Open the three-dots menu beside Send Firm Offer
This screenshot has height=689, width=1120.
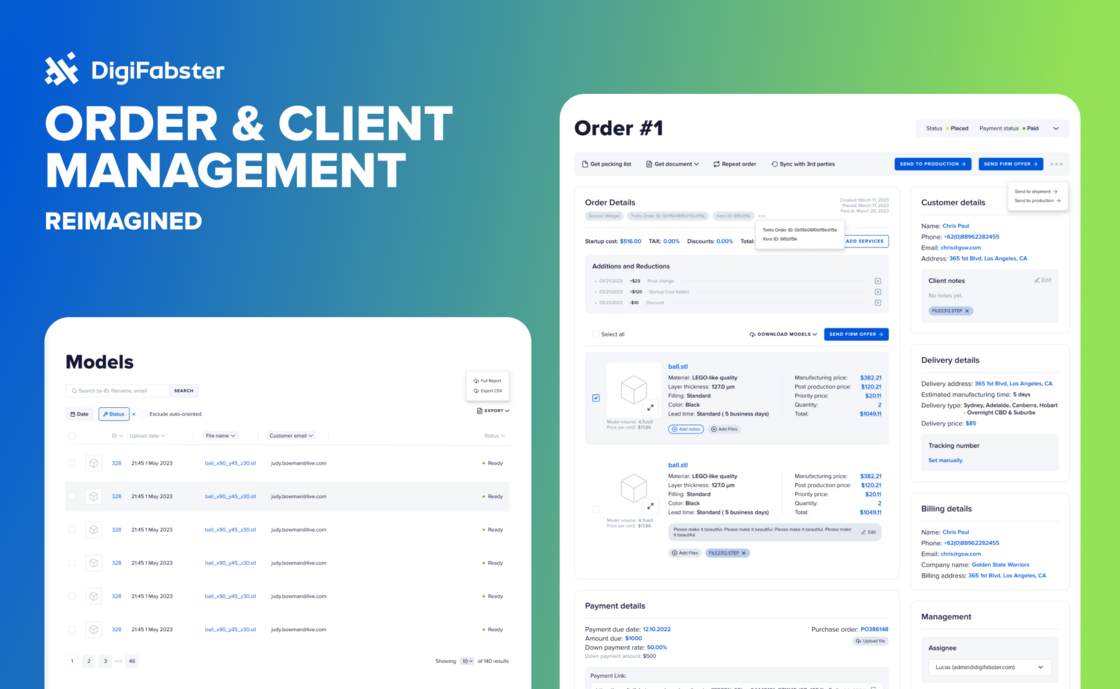pos(1056,164)
